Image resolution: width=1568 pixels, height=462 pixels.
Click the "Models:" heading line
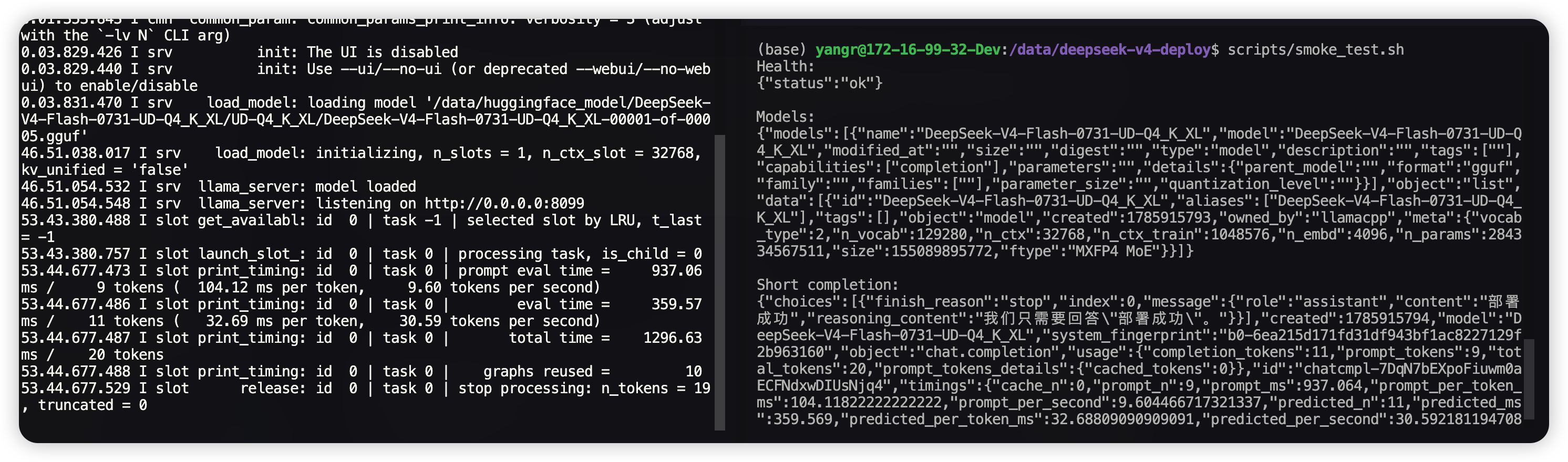pyautogui.click(x=785, y=117)
